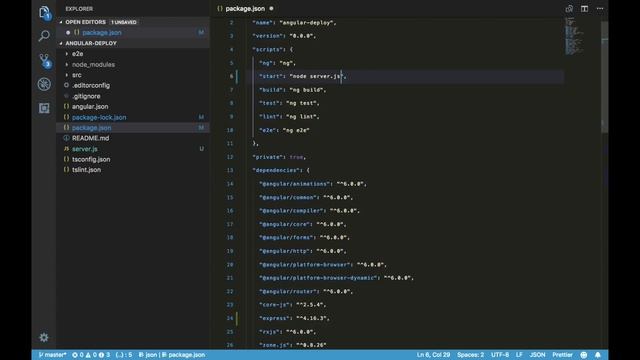Screen dimensions: 640x360
Task: Click the "@angular/router" dependency line
Action: tap(306, 291)
